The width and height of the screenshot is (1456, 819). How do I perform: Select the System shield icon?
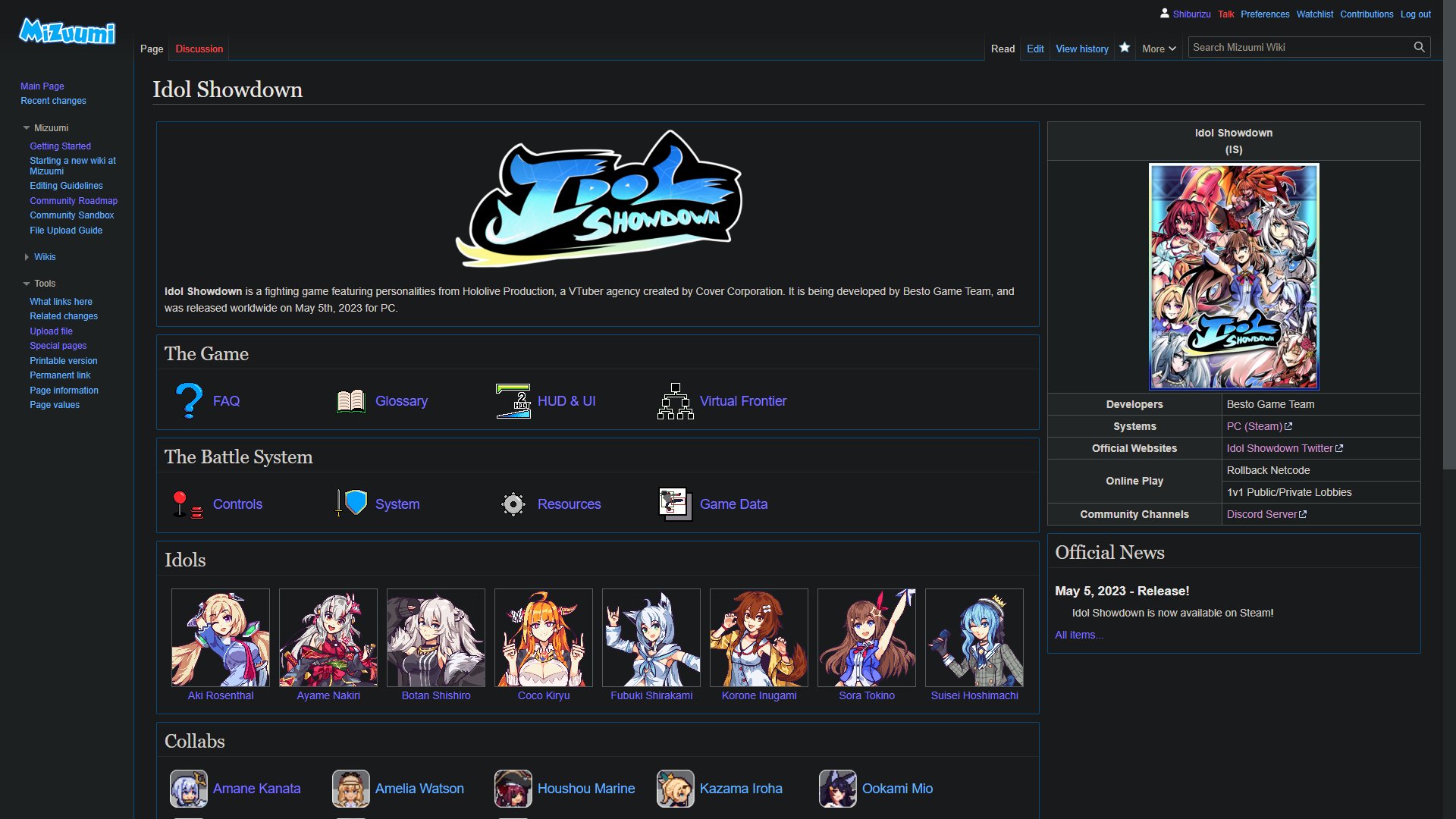coord(352,504)
